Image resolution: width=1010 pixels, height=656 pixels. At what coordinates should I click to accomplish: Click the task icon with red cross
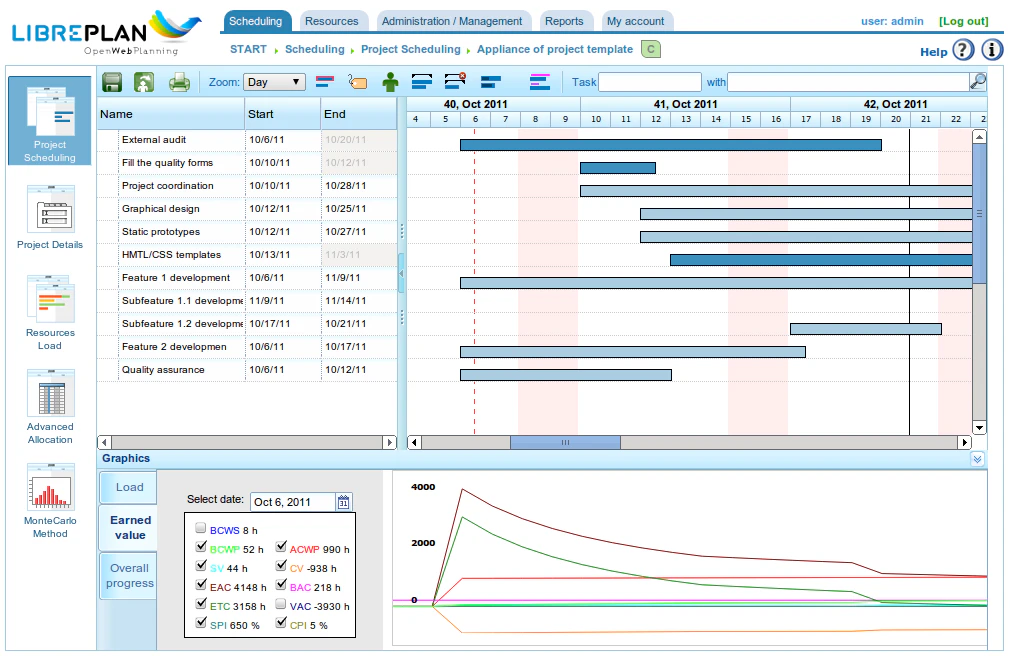455,81
